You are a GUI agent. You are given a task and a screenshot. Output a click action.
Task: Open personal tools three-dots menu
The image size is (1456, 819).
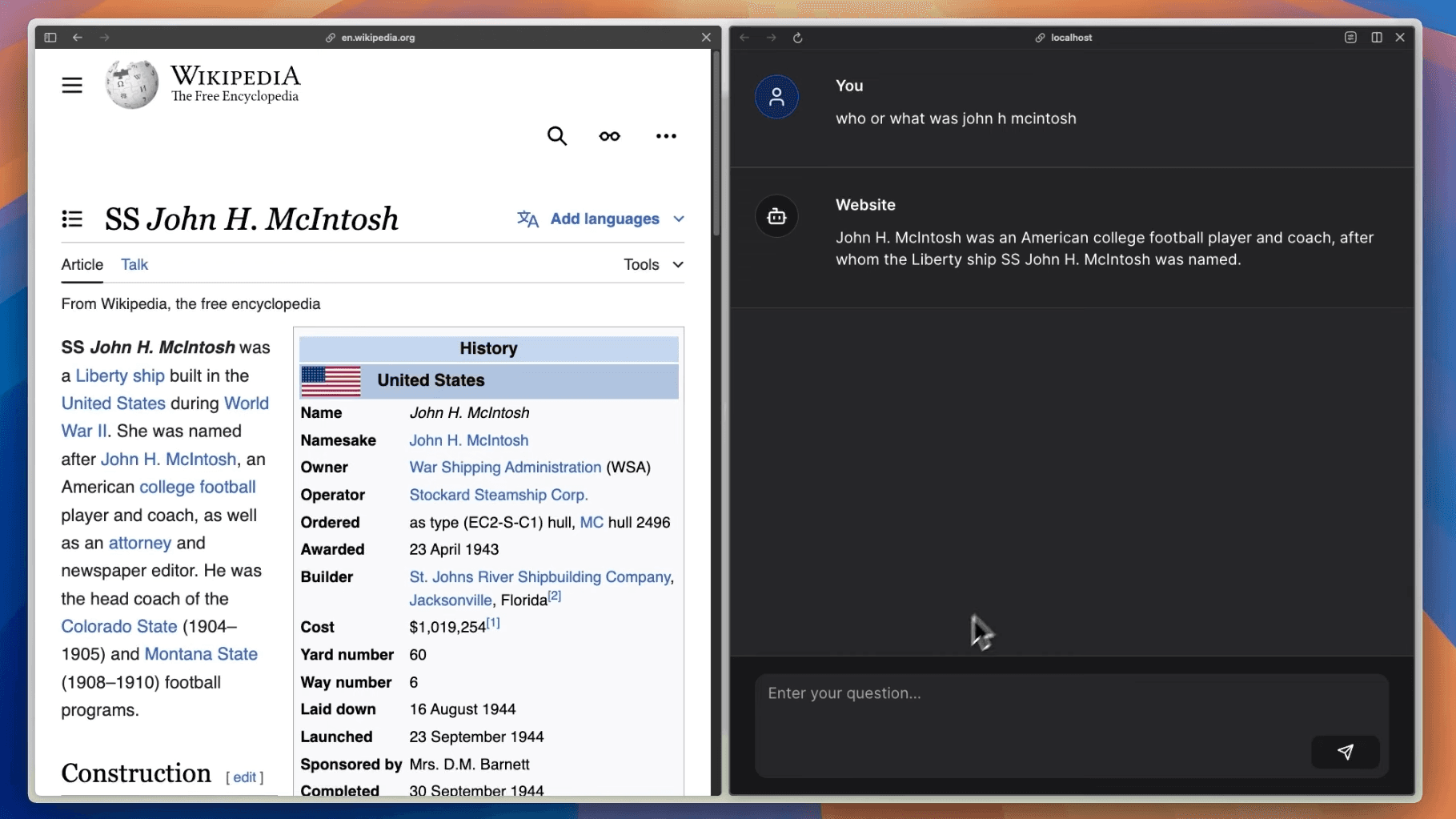coord(666,136)
